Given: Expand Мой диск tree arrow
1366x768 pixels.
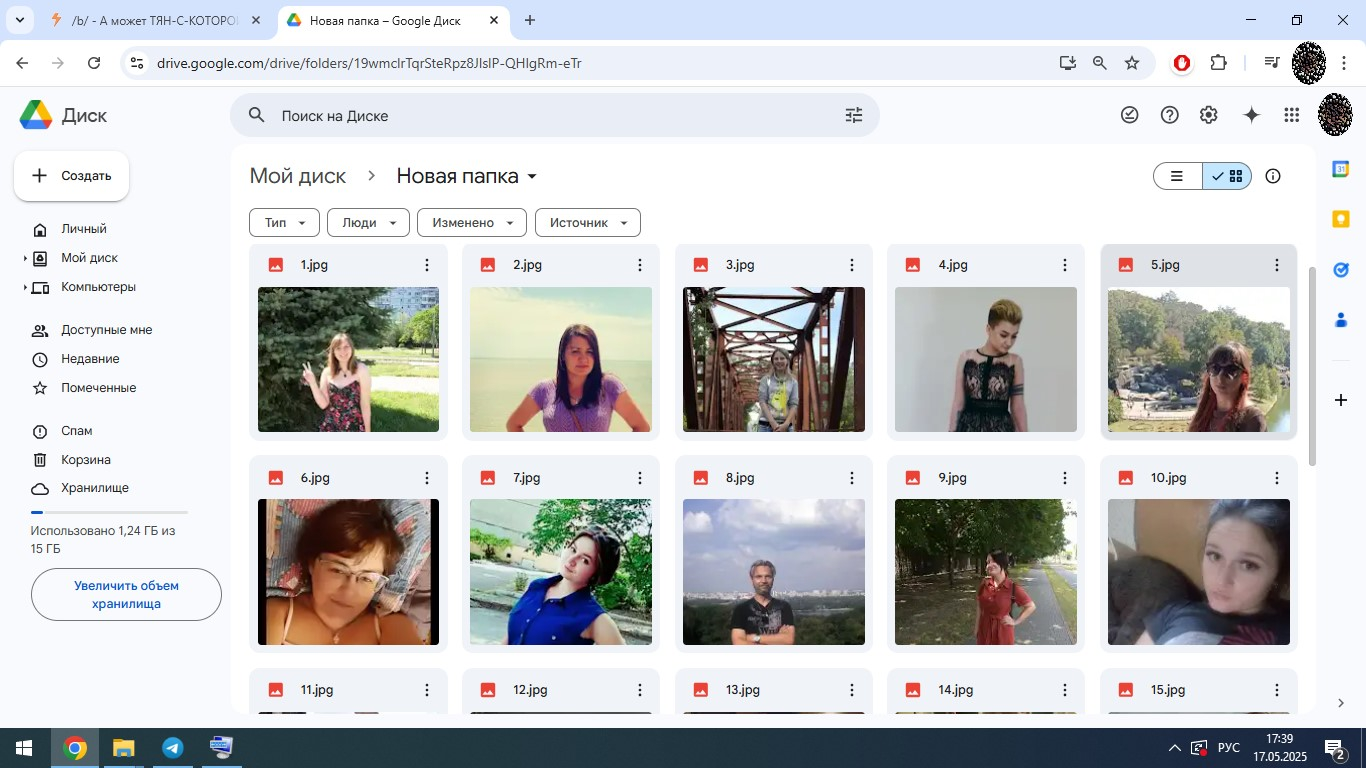Looking at the screenshot, I should [x=25, y=258].
